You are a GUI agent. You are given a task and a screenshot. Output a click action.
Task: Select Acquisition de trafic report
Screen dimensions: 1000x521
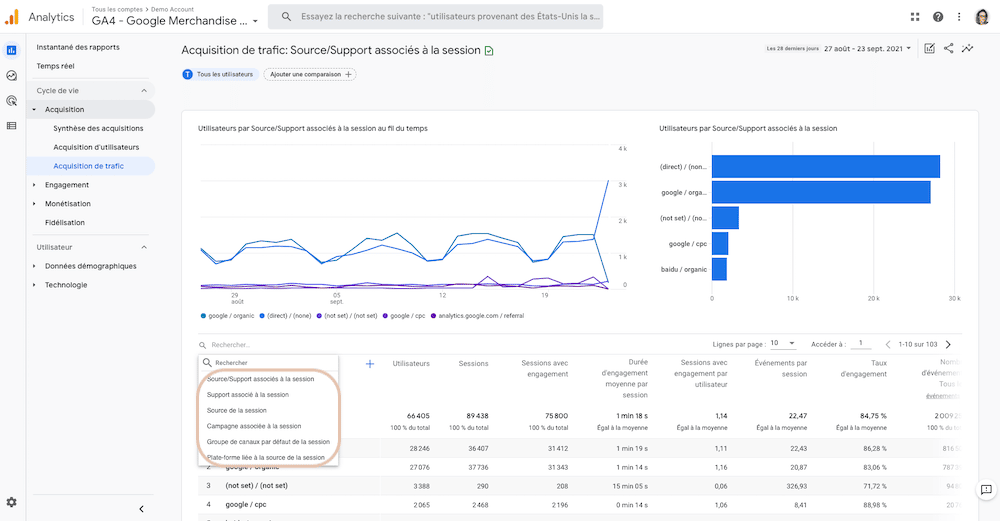point(89,166)
